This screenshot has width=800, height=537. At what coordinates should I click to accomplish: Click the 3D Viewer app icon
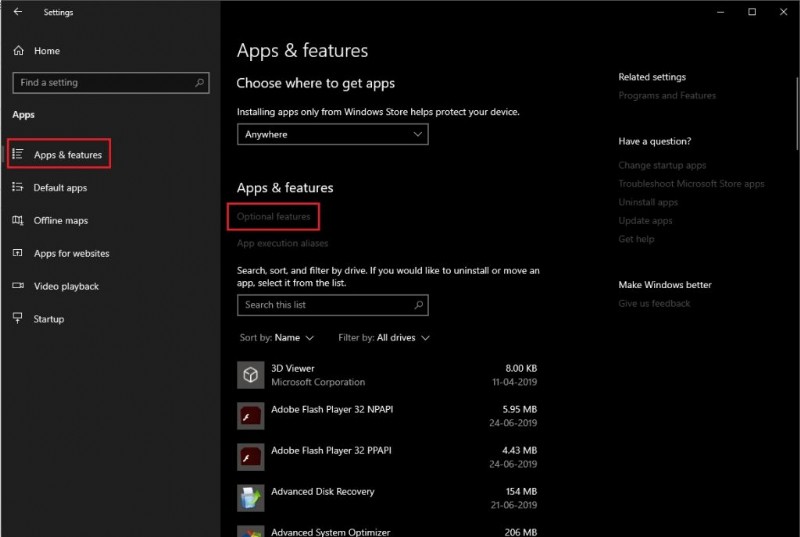coord(250,374)
